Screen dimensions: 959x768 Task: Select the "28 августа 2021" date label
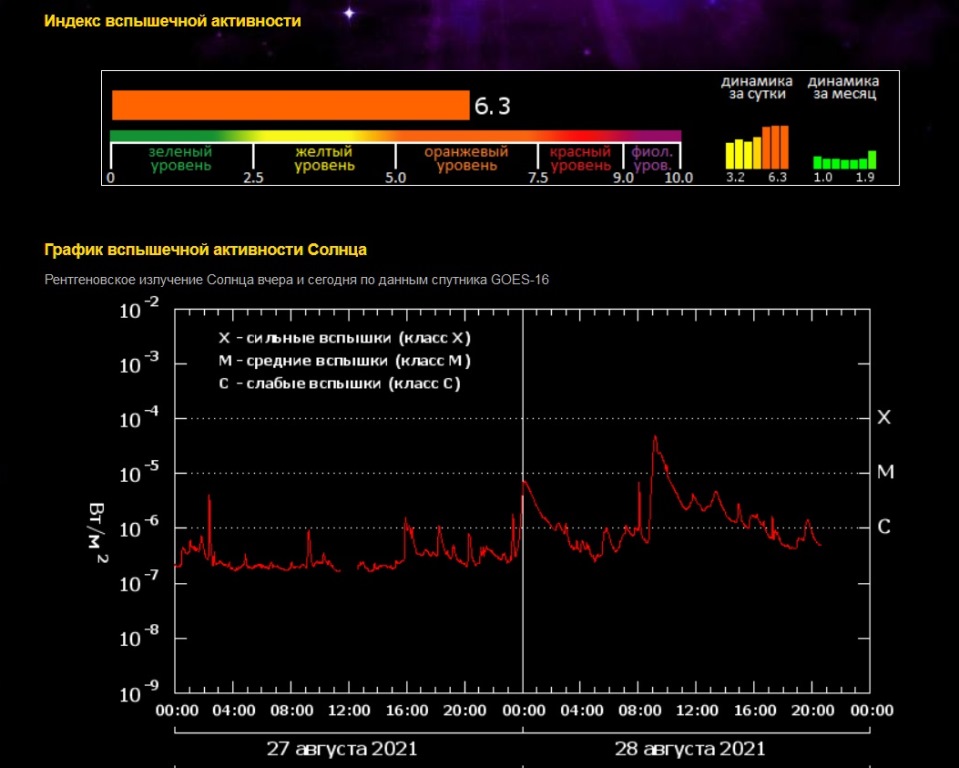(x=690, y=748)
